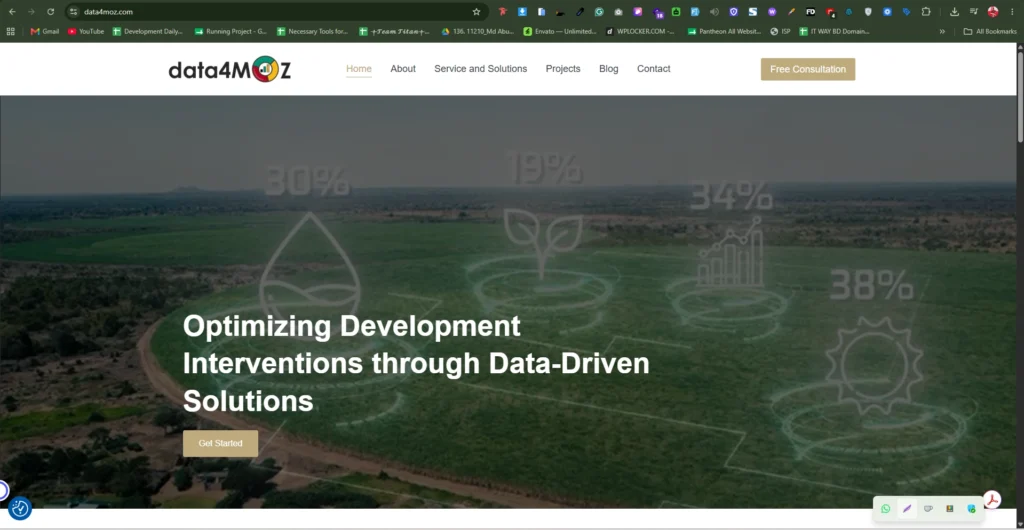Open the Grammarly extension icon

coord(599,12)
